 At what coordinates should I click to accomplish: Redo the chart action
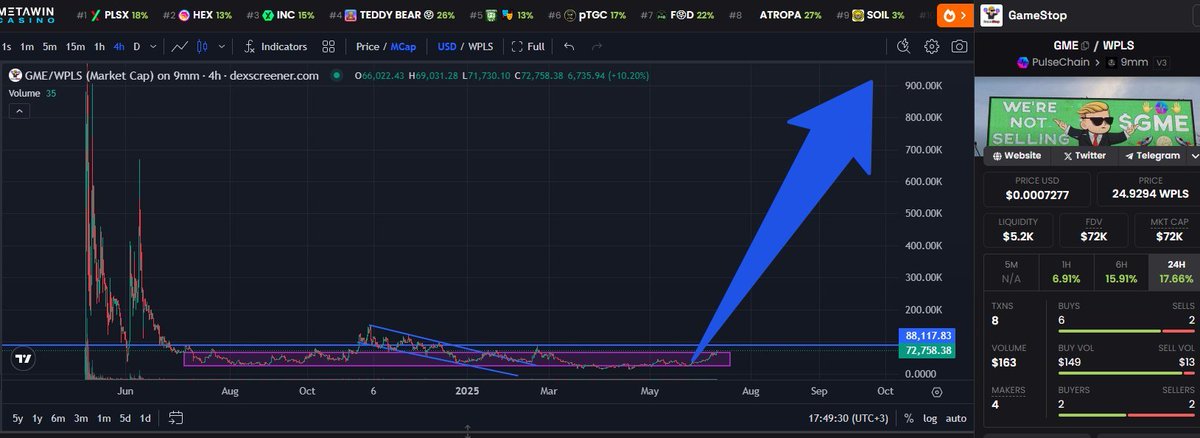[597, 47]
